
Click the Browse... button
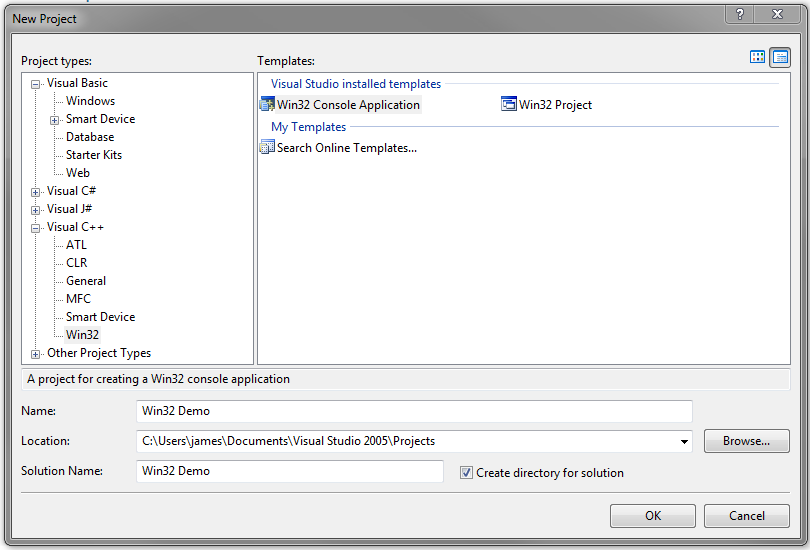tap(746, 441)
